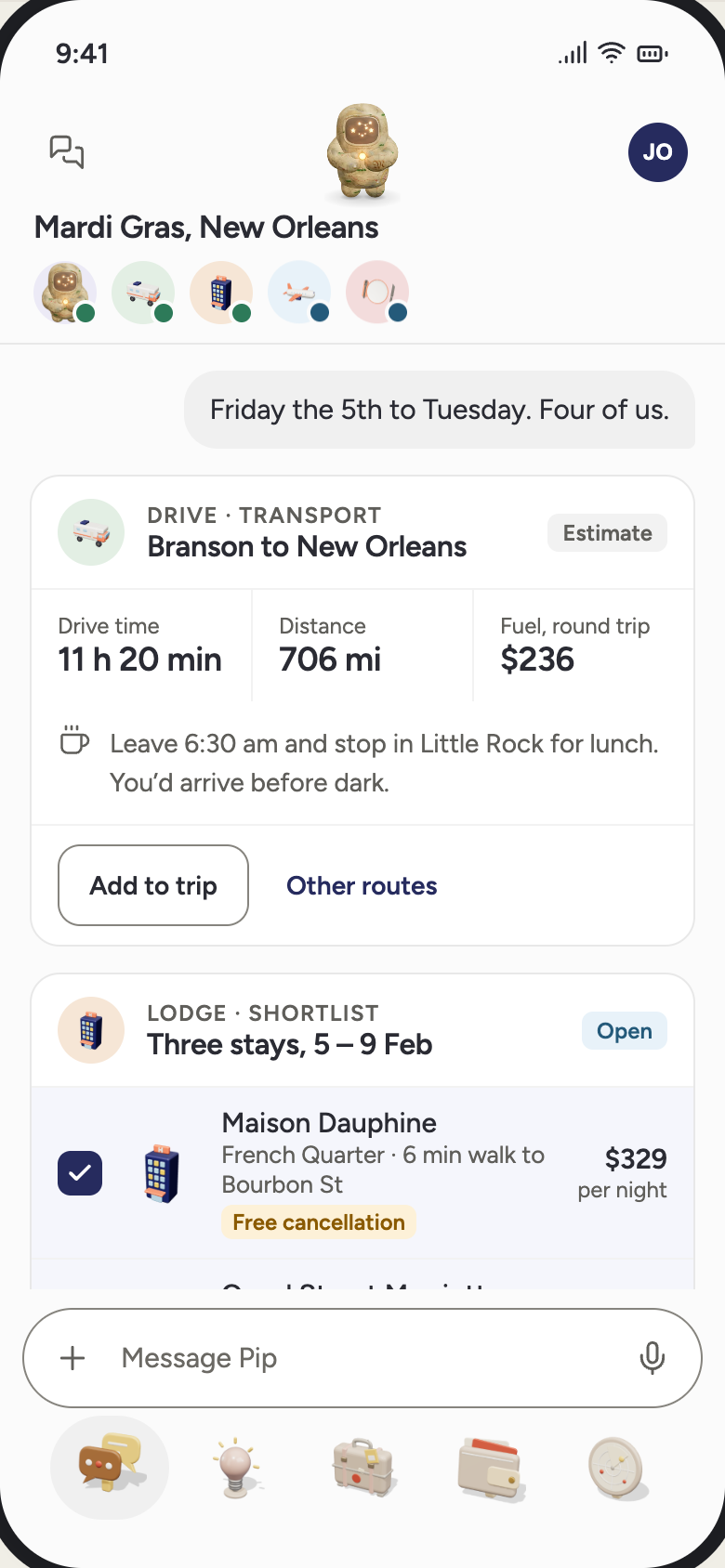Switch to the wallet budget tab
725x1568 pixels.
click(x=491, y=1468)
